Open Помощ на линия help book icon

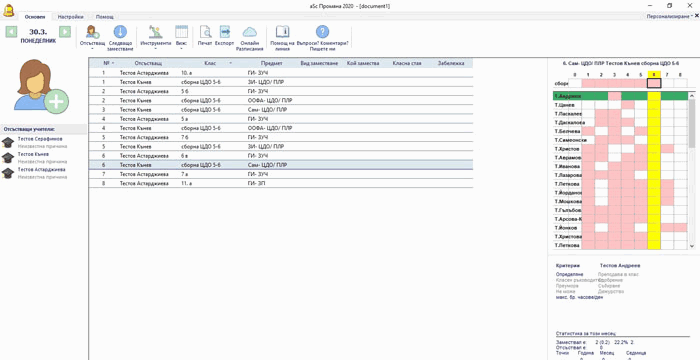click(283, 32)
